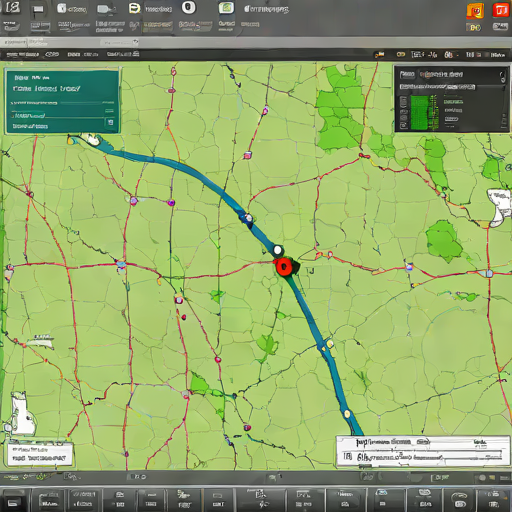
Task: Click the white label box at the map's bottom left
Action: (x=40, y=454)
